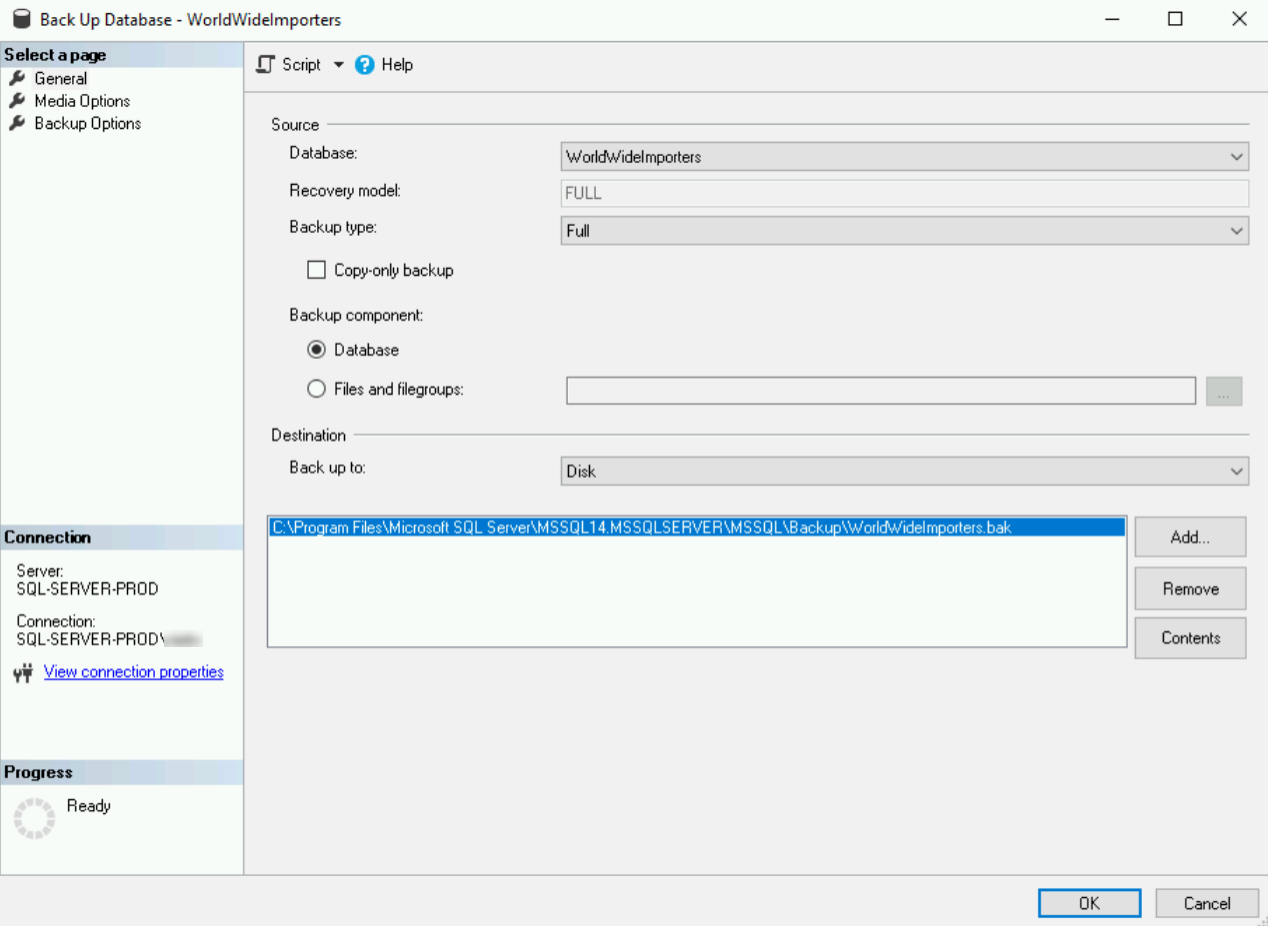1268x926 pixels.
Task: Select the Files and filegroups option
Action: (316, 389)
